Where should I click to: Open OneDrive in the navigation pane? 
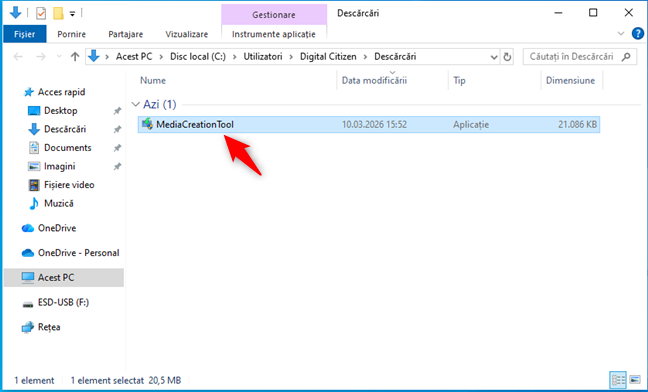[x=57, y=228]
